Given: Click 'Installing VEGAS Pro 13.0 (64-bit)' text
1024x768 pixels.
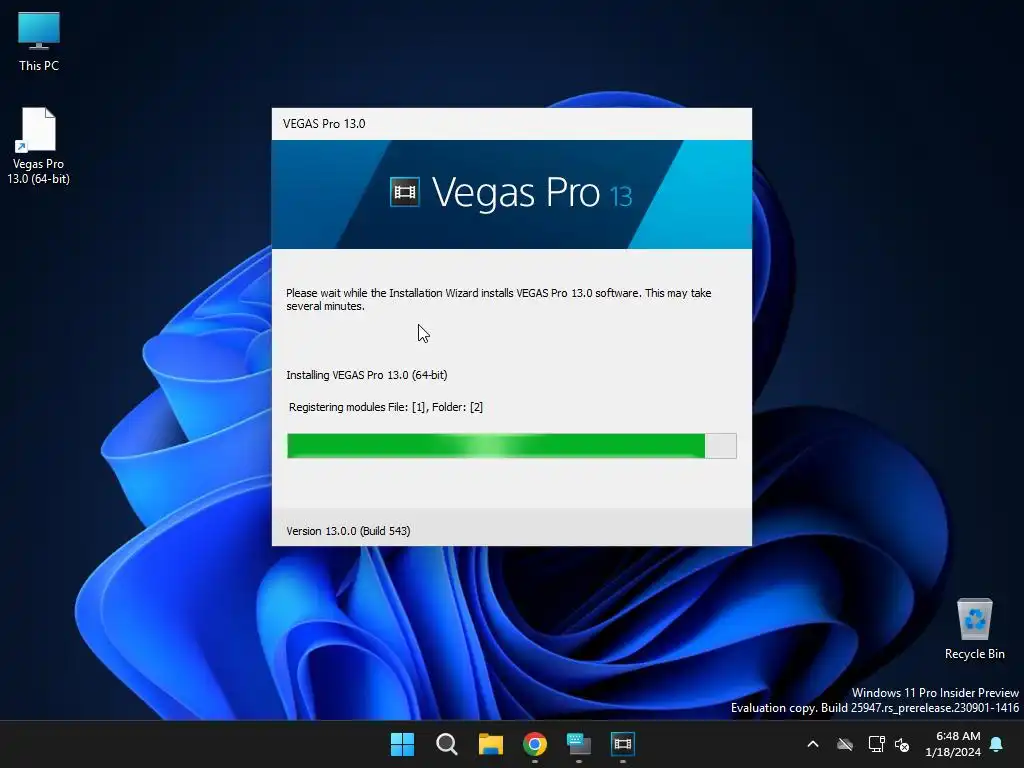Looking at the screenshot, I should click(366, 375).
